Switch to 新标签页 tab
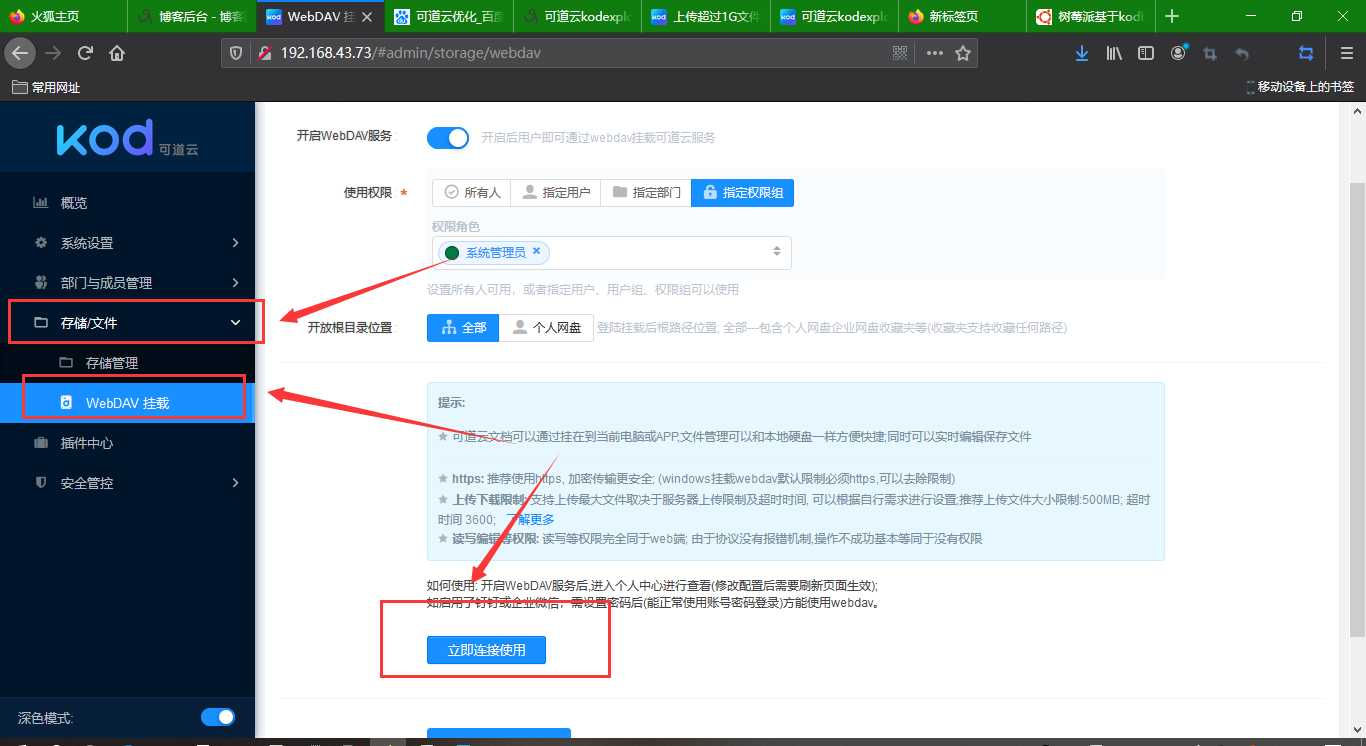Screen dimensions: 1366x746 (x=963, y=17)
